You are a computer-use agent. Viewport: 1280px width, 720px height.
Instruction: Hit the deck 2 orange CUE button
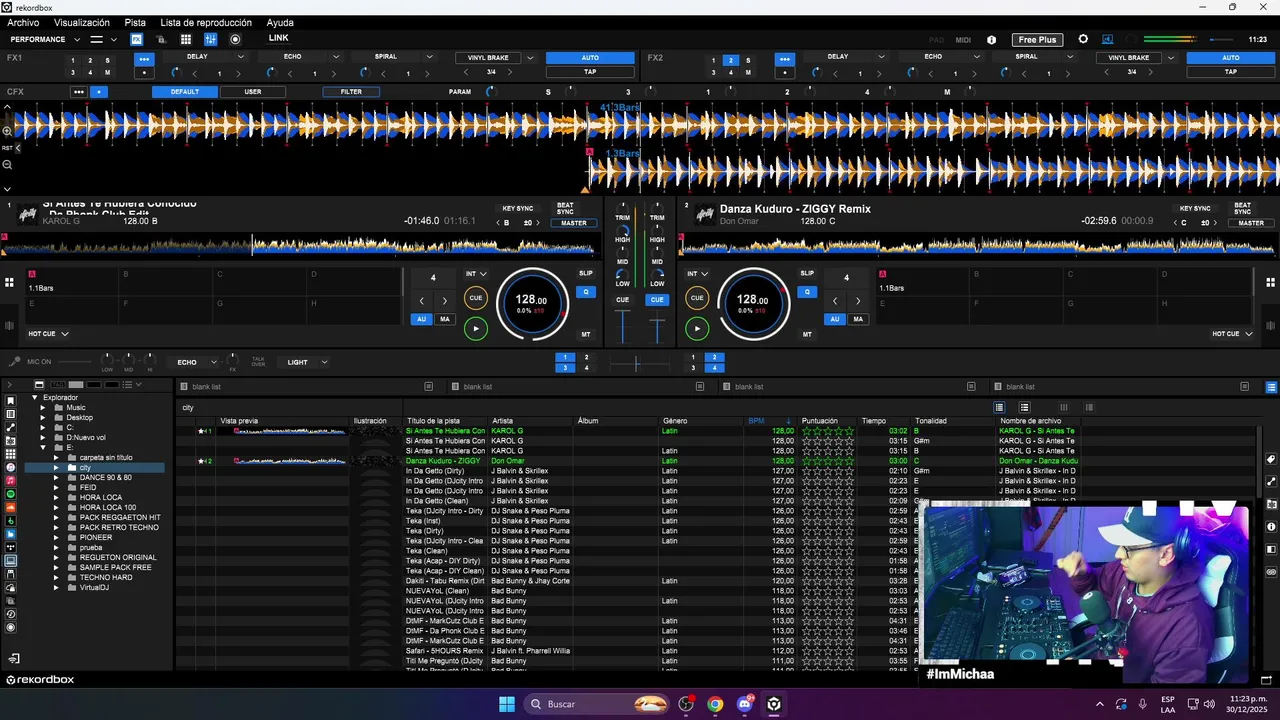pos(697,298)
